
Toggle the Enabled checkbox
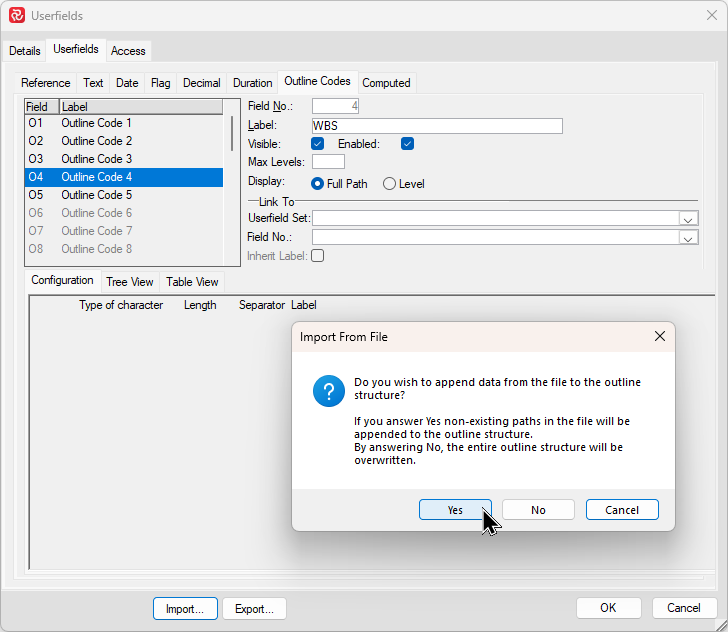(407, 144)
